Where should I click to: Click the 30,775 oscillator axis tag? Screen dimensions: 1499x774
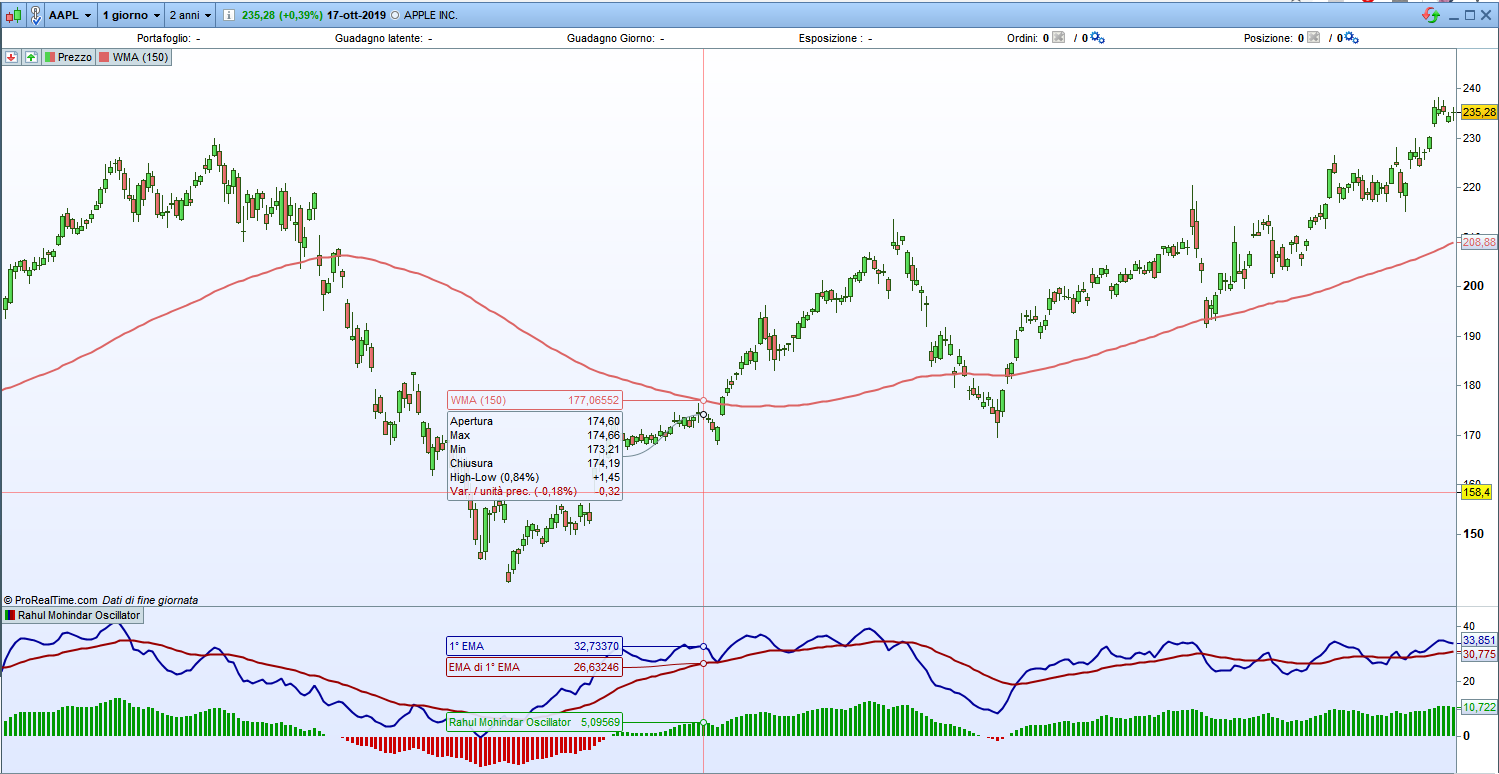tap(1479, 654)
